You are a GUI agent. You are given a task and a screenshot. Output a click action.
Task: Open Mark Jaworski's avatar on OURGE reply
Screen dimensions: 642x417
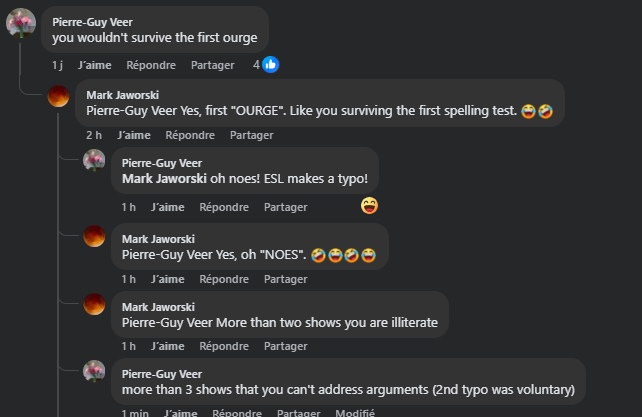[58, 97]
